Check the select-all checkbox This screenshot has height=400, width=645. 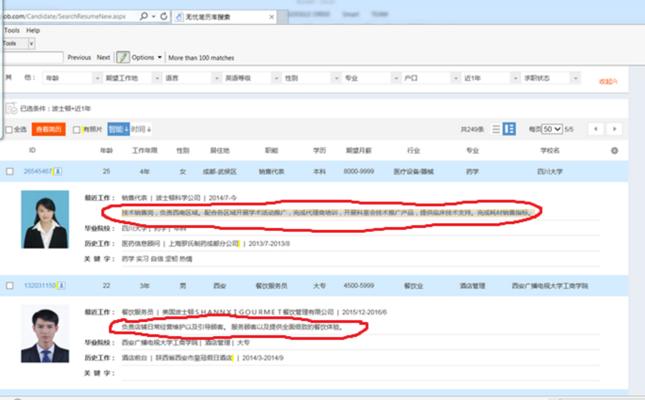[9, 130]
